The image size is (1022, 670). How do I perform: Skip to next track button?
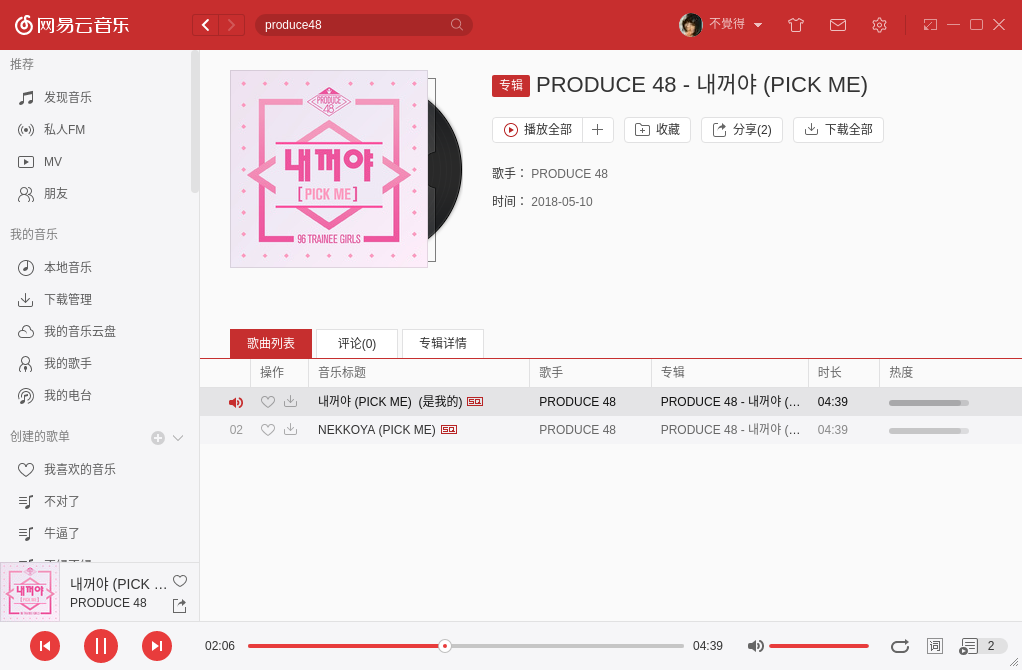coord(157,646)
